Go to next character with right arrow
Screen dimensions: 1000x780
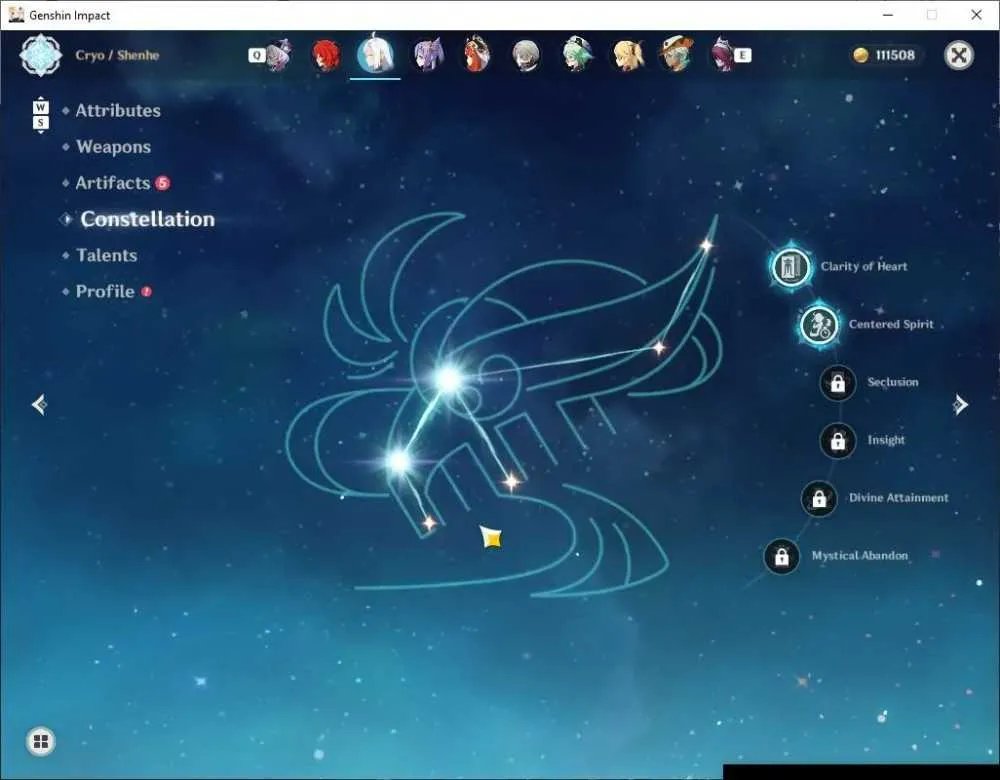pyautogui.click(x=960, y=404)
